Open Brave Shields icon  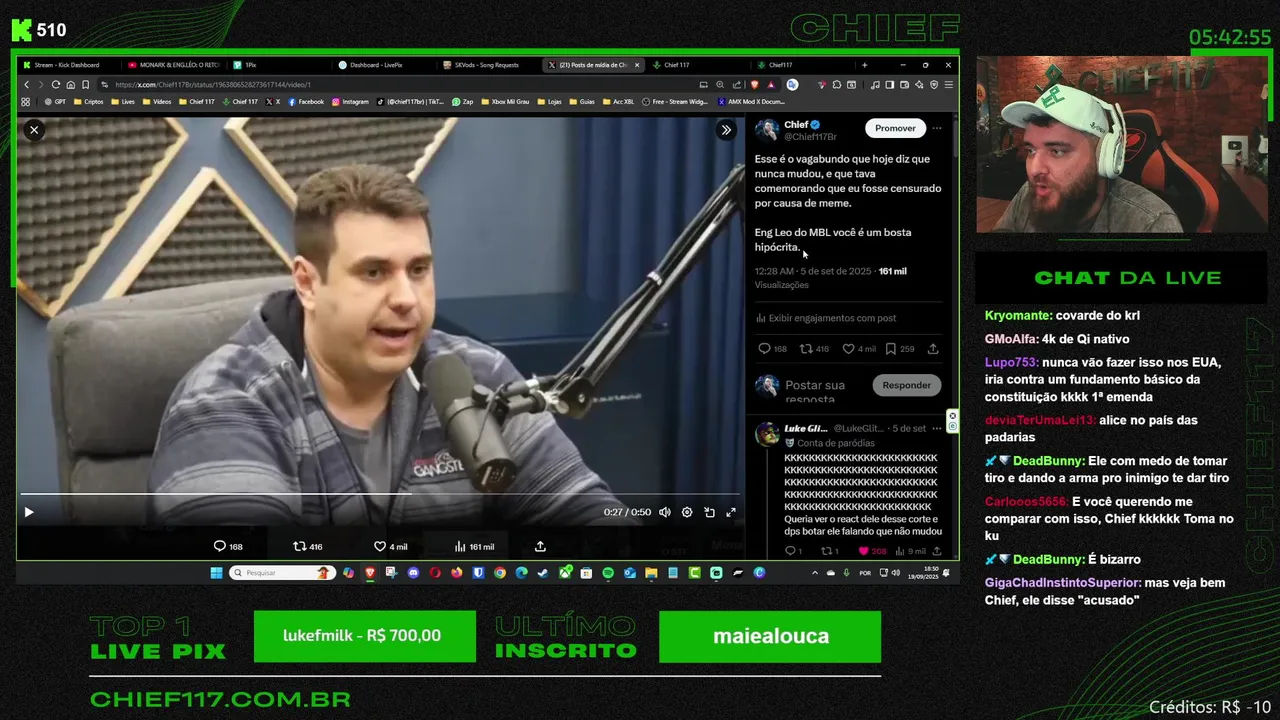tap(754, 85)
